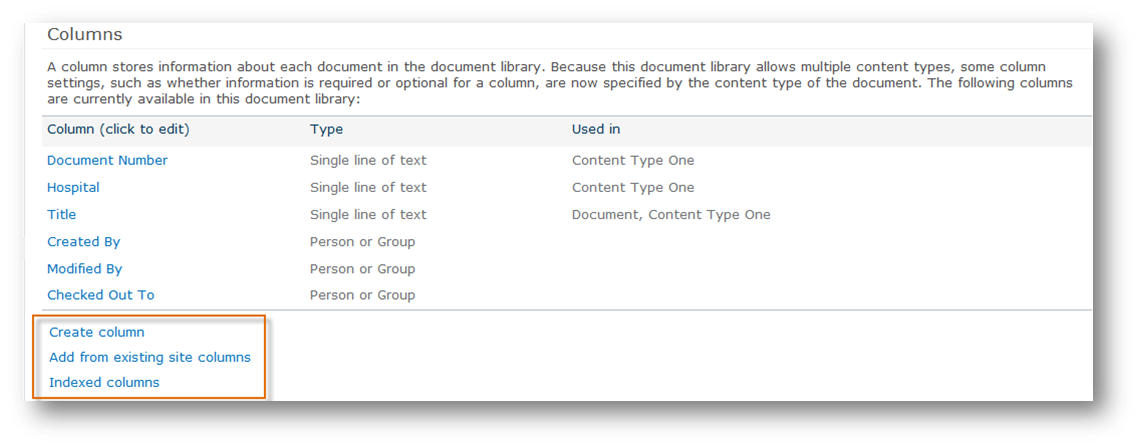Open the Modified By column
The height and width of the screenshot is (447, 1139).
point(84,268)
